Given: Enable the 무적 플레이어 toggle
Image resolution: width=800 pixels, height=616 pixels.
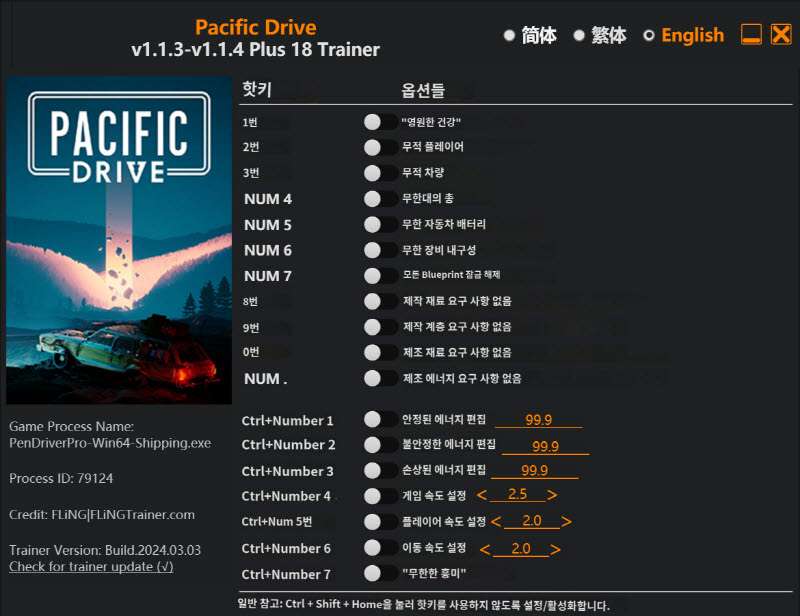Looking at the screenshot, I should tap(379, 147).
